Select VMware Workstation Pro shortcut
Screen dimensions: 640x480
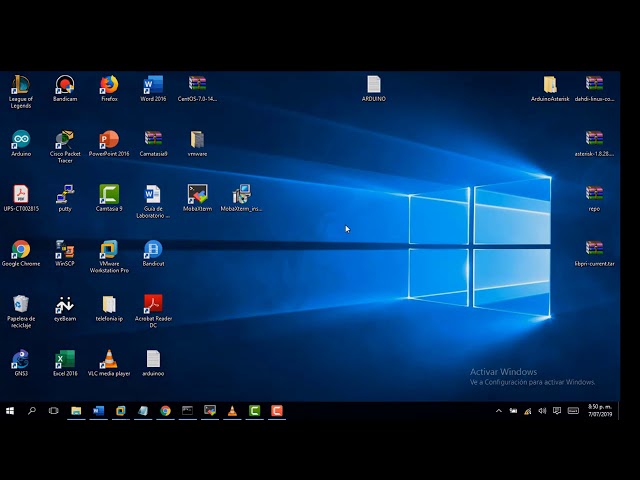pyautogui.click(x=109, y=256)
